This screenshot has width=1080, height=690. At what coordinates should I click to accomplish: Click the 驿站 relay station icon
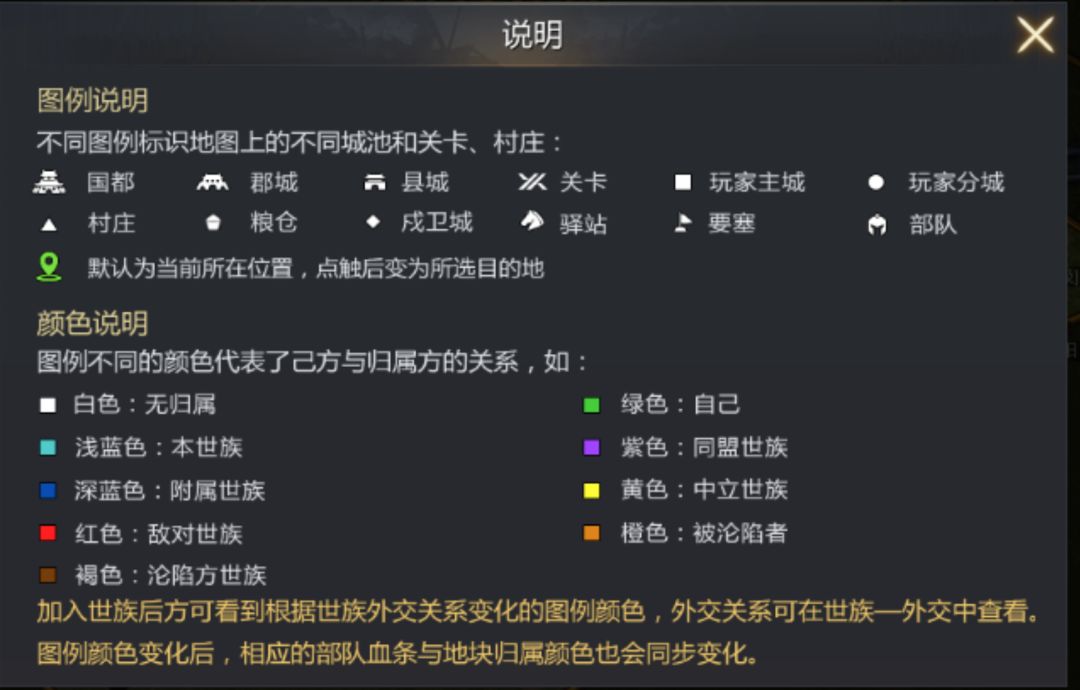532,222
